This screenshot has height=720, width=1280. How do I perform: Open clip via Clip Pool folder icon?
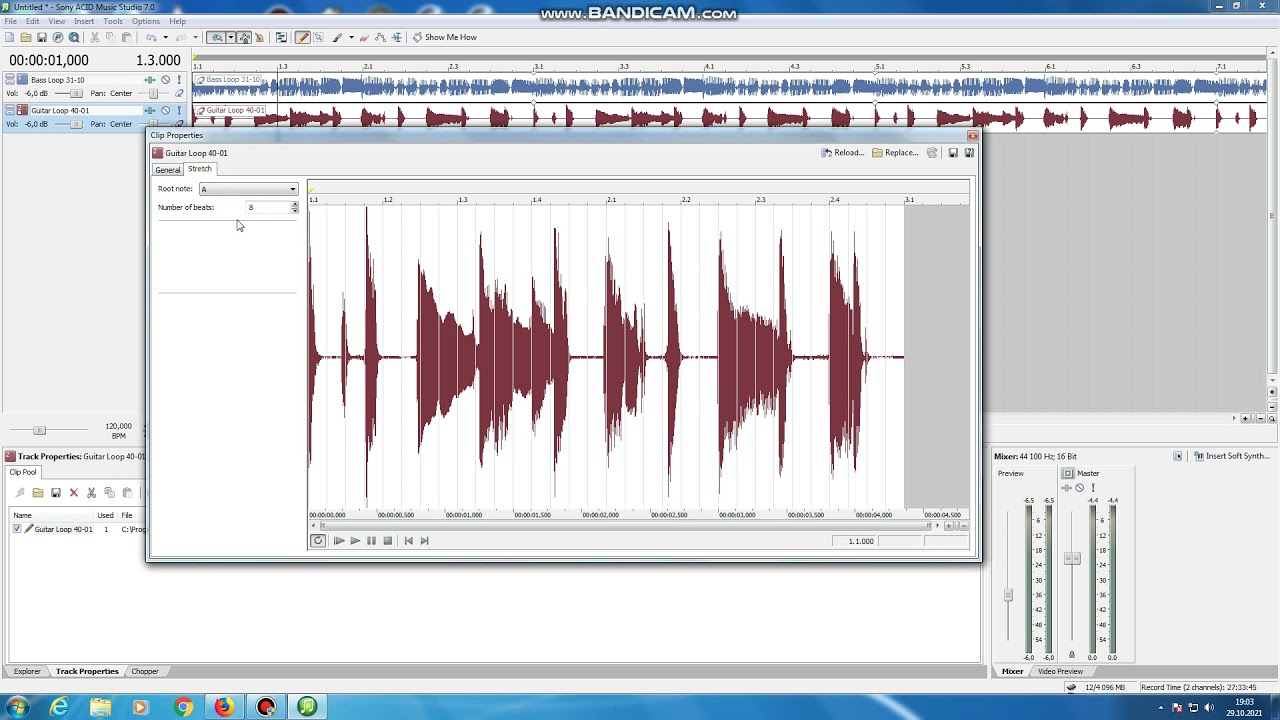(x=37, y=492)
